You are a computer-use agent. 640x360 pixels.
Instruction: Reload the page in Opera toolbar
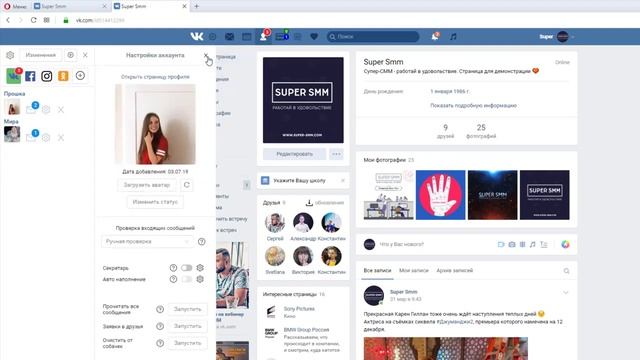33,20
